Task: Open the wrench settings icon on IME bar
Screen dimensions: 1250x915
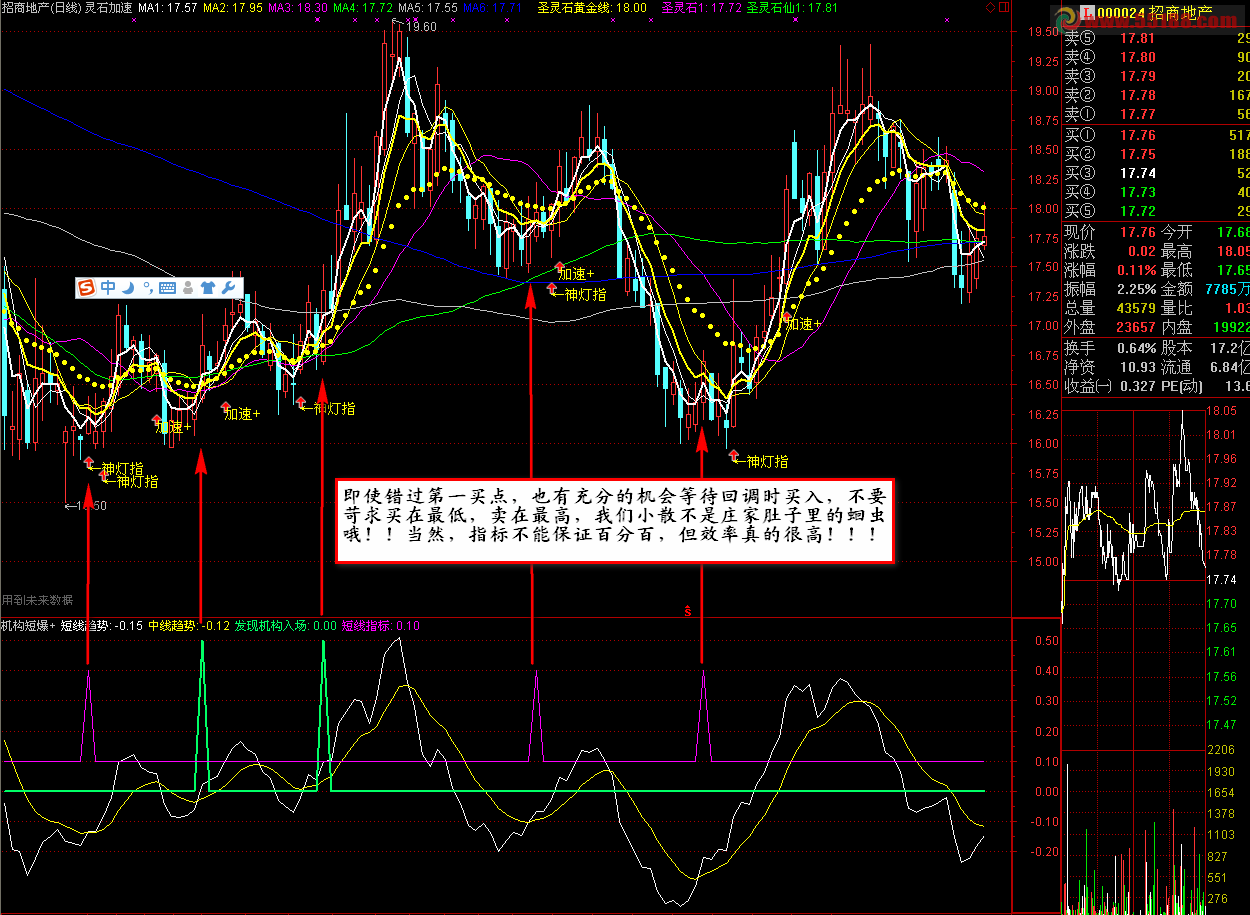Action: point(228,288)
